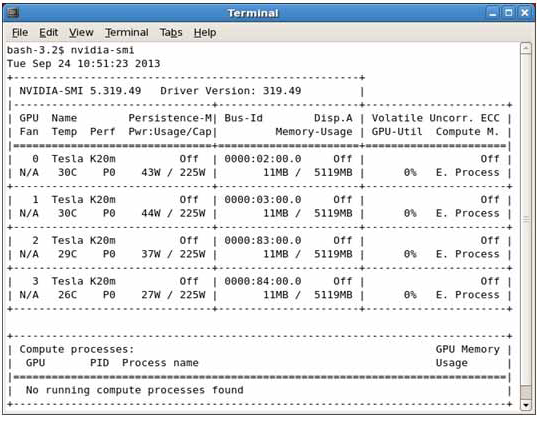
Task: Click bus id '0000:02:00.0'
Action: [x=263, y=159]
